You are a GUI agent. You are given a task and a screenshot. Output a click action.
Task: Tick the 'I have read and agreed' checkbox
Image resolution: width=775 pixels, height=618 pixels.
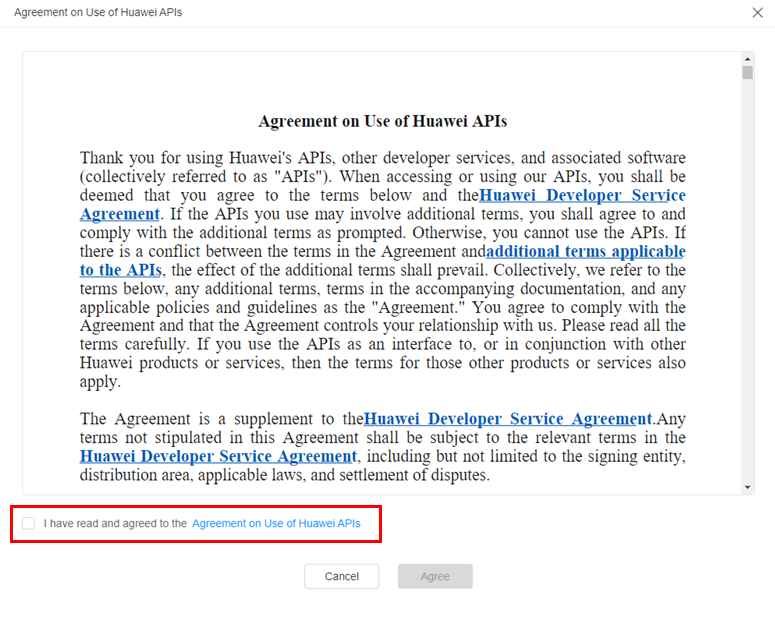29,523
